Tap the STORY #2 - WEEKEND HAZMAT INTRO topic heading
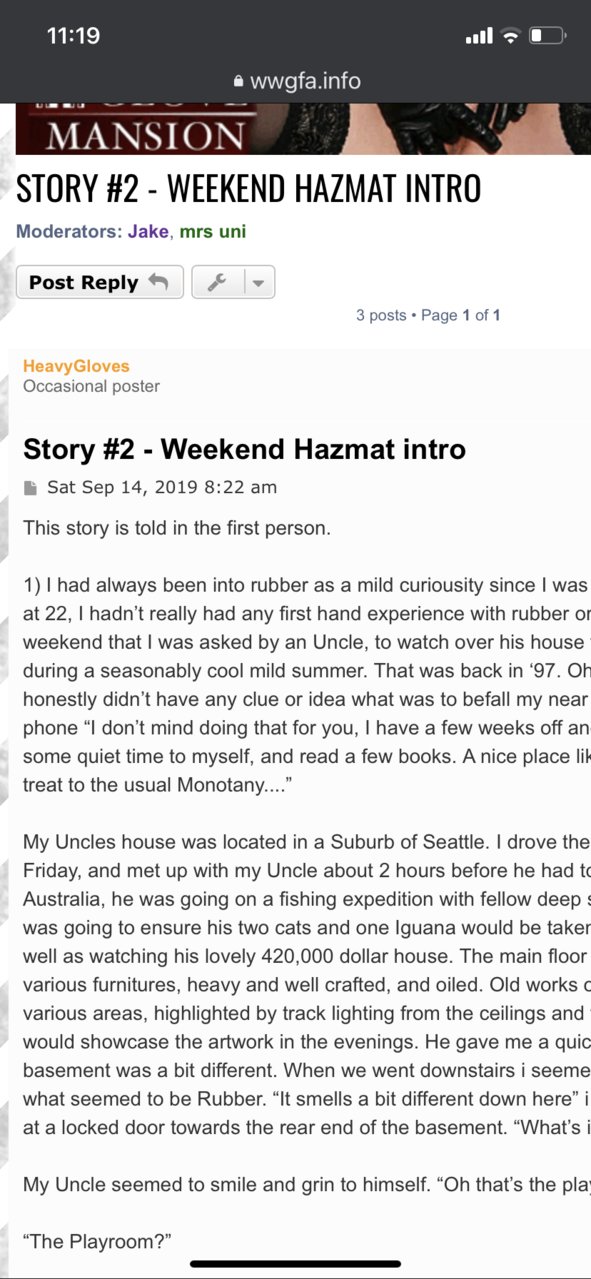 (x=248, y=188)
